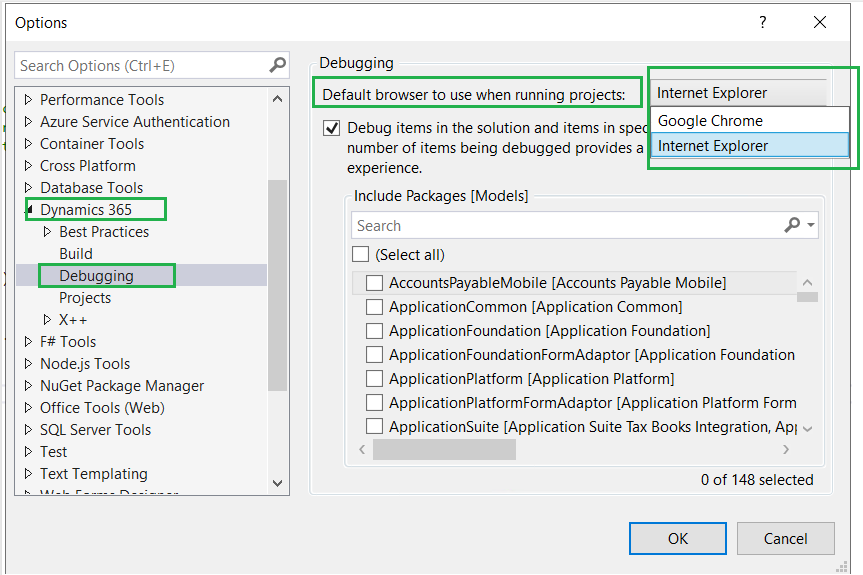This screenshot has height=575, width=863.
Task: Select the X++ tree item label
Action: click(73, 320)
